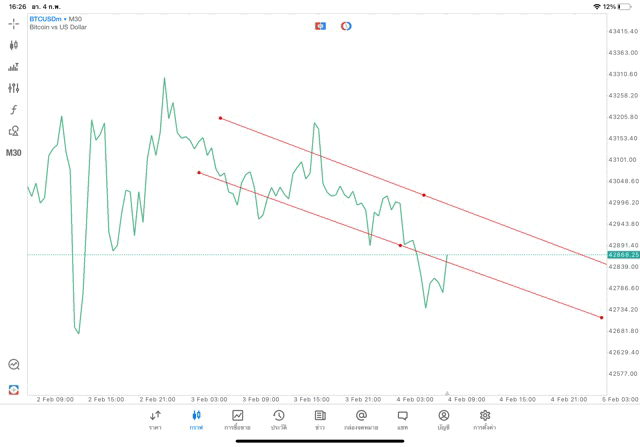
Task: Open the การตั้งค่า (Settings) tab
Action: pyautogui.click(x=485, y=419)
